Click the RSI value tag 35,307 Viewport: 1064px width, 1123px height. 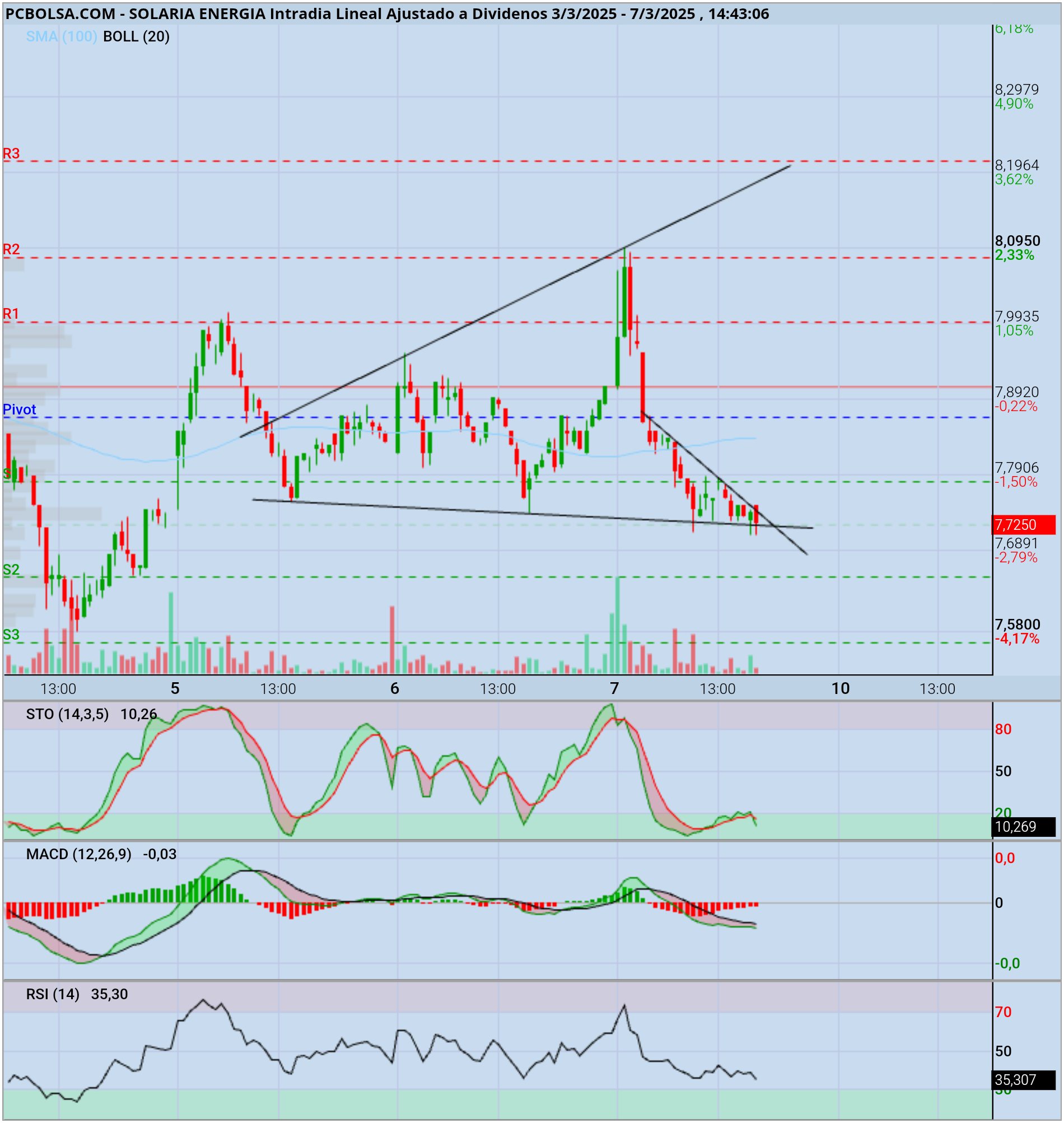[x=1024, y=1080]
